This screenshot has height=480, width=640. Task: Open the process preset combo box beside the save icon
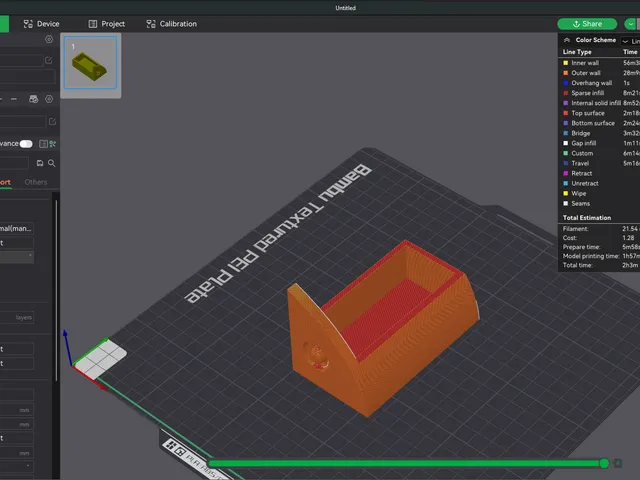(14, 163)
